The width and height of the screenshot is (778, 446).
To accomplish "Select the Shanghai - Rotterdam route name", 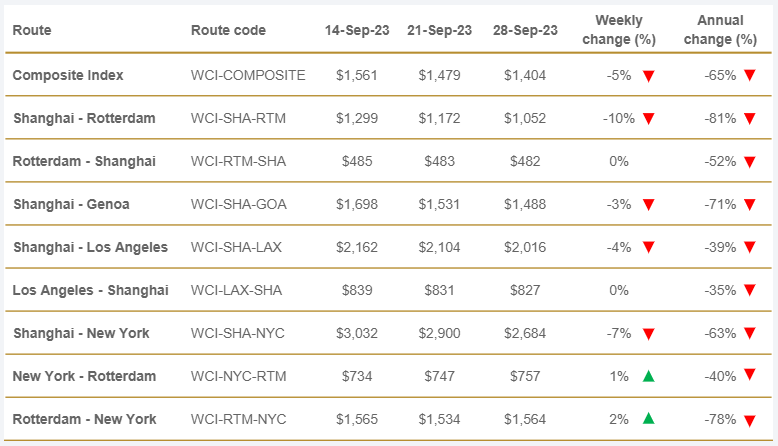I will [84, 118].
